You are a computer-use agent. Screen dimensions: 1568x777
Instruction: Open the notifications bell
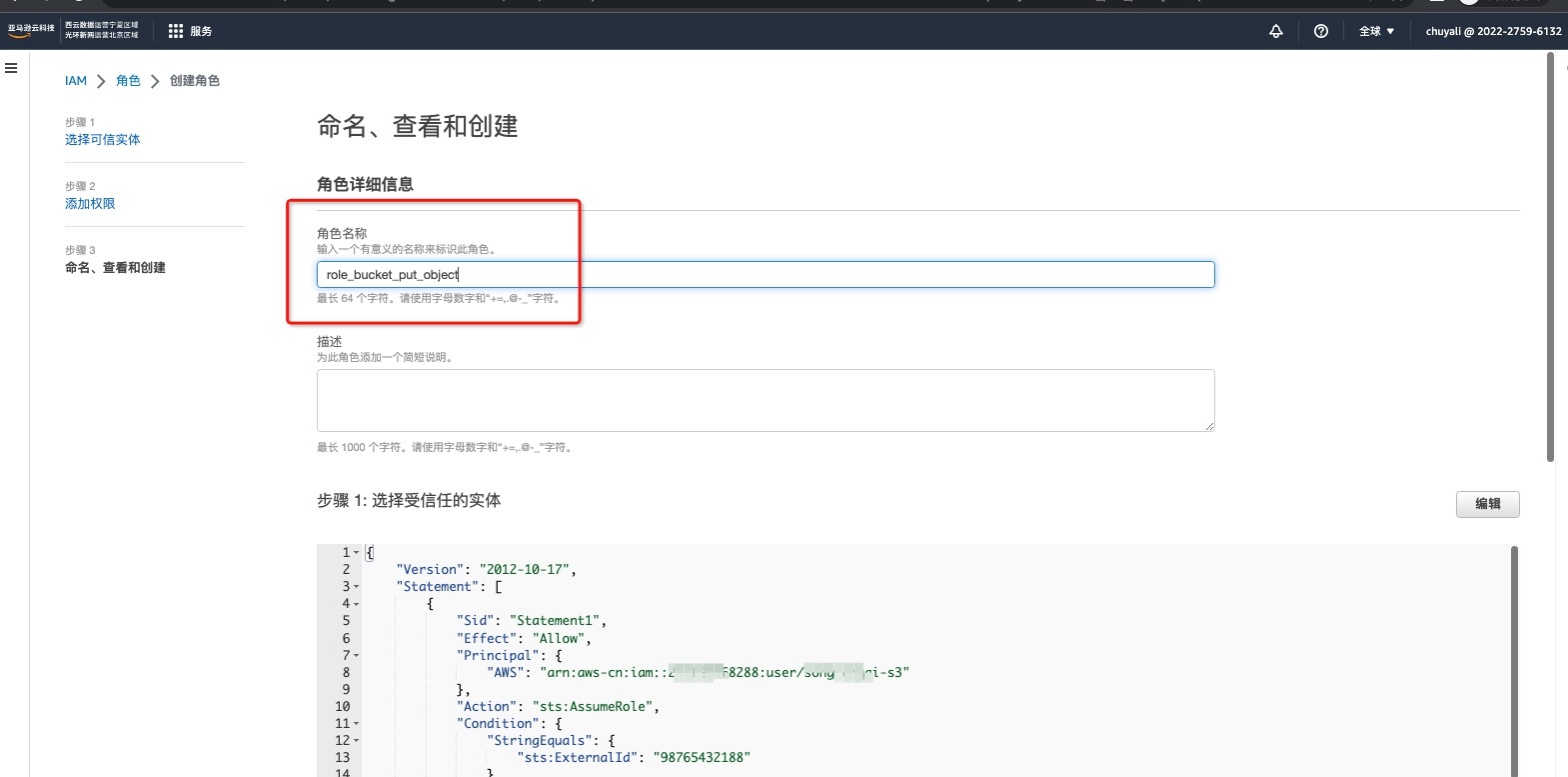click(x=1276, y=31)
